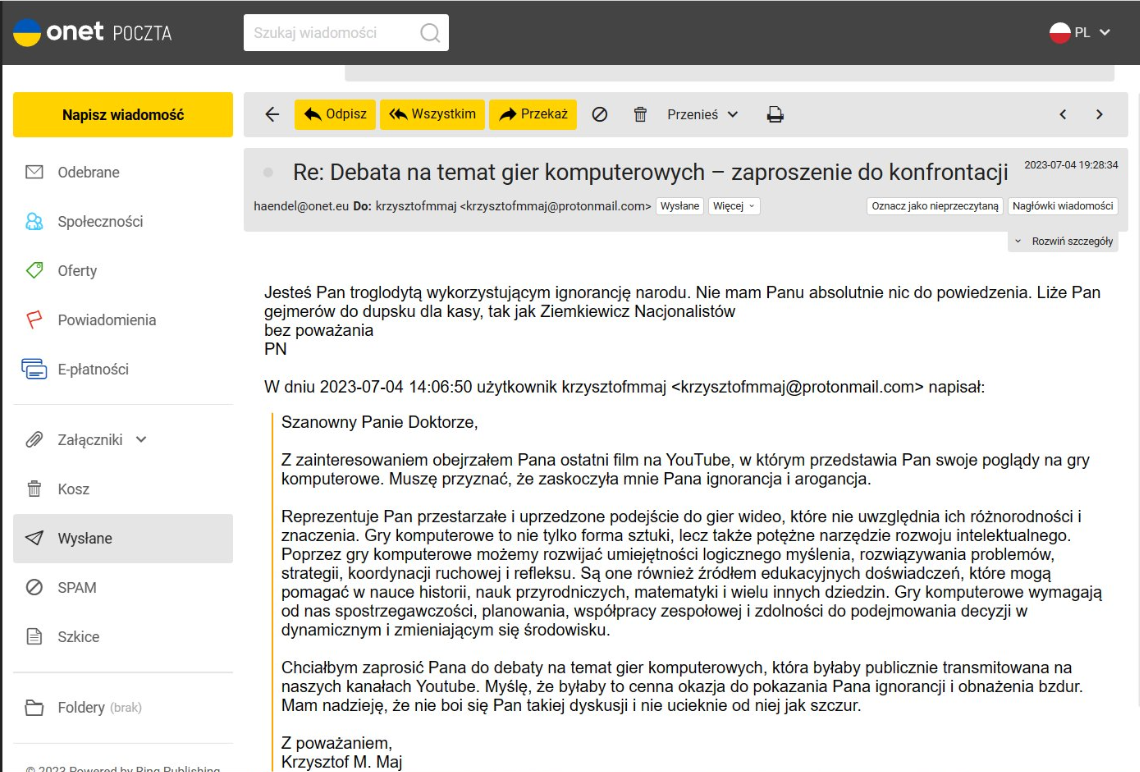Open the PL language selector
This screenshot has height=772, width=1140.
pyautogui.click(x=1080, y=32)
